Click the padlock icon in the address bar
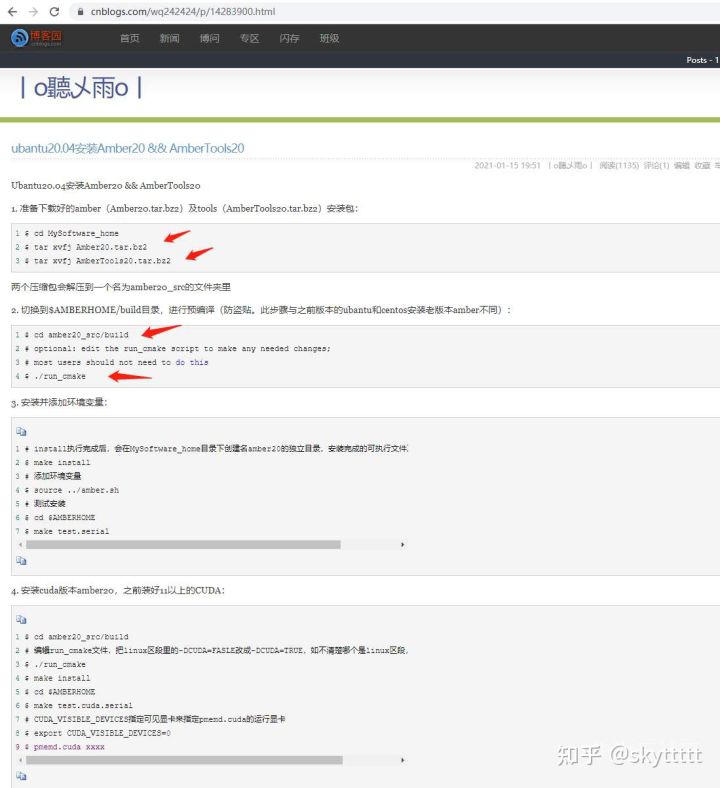 click(x=80, y=12)
